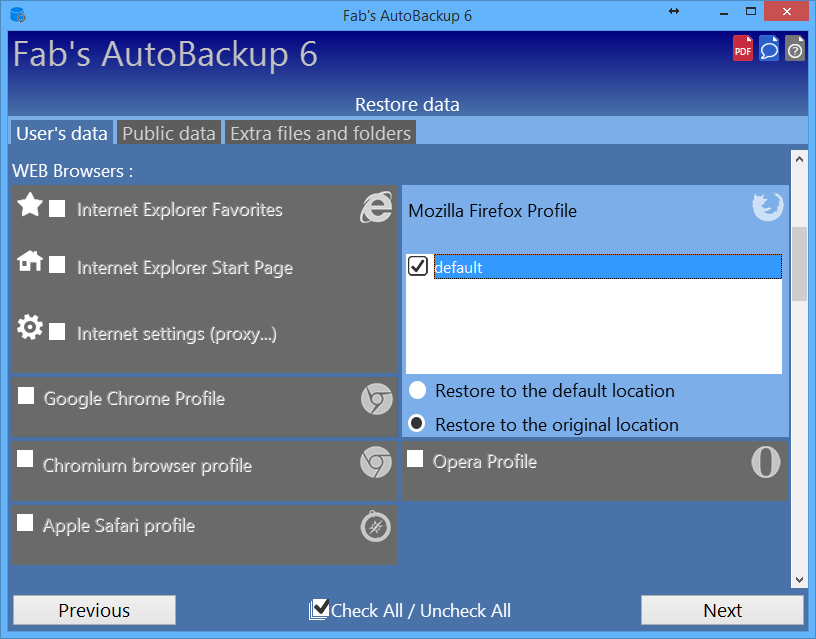This screenshot has height=639, width=816.
Task: Click the Internet settings (proxy...) label
Action: [177, 334]
